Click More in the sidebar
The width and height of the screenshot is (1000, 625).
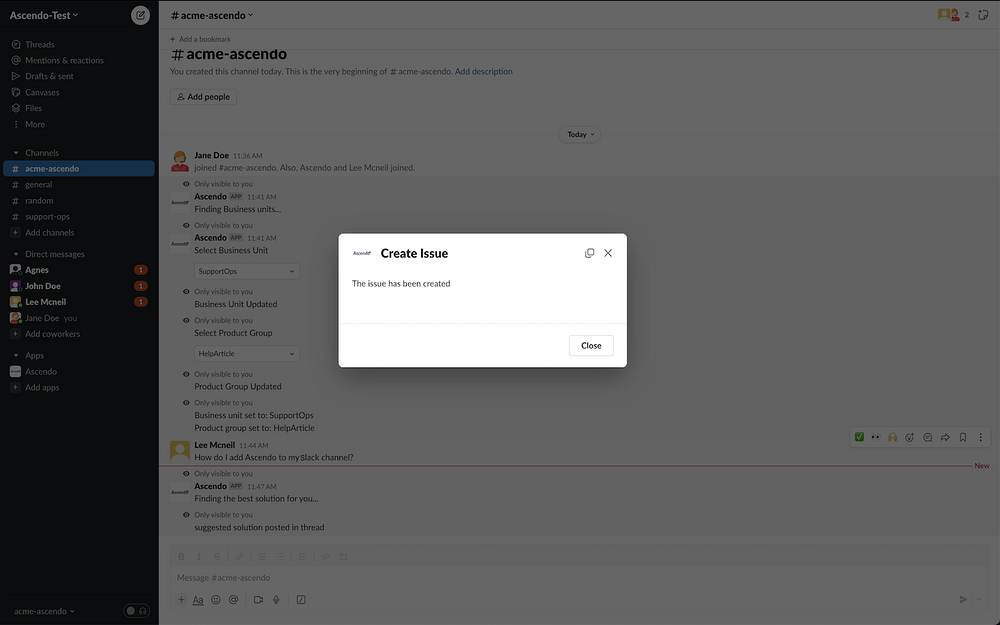coord(34,124)
